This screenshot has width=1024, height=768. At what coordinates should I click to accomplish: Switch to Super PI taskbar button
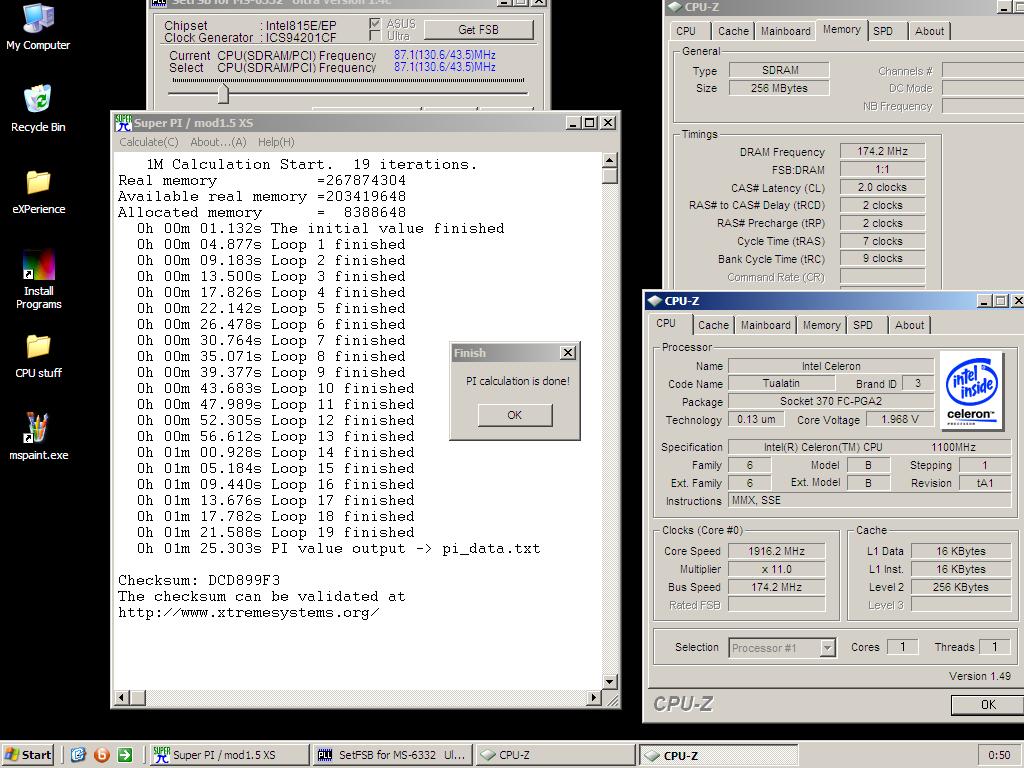point(229,755)
